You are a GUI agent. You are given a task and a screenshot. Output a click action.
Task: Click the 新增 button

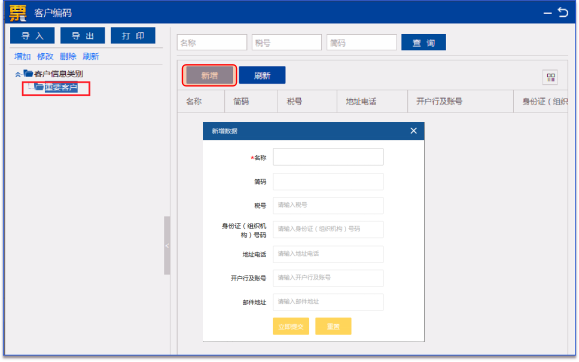(x=209, y=75)
